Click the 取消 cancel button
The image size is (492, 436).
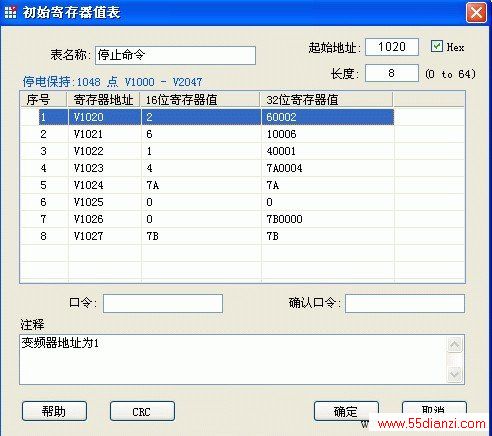434,409
